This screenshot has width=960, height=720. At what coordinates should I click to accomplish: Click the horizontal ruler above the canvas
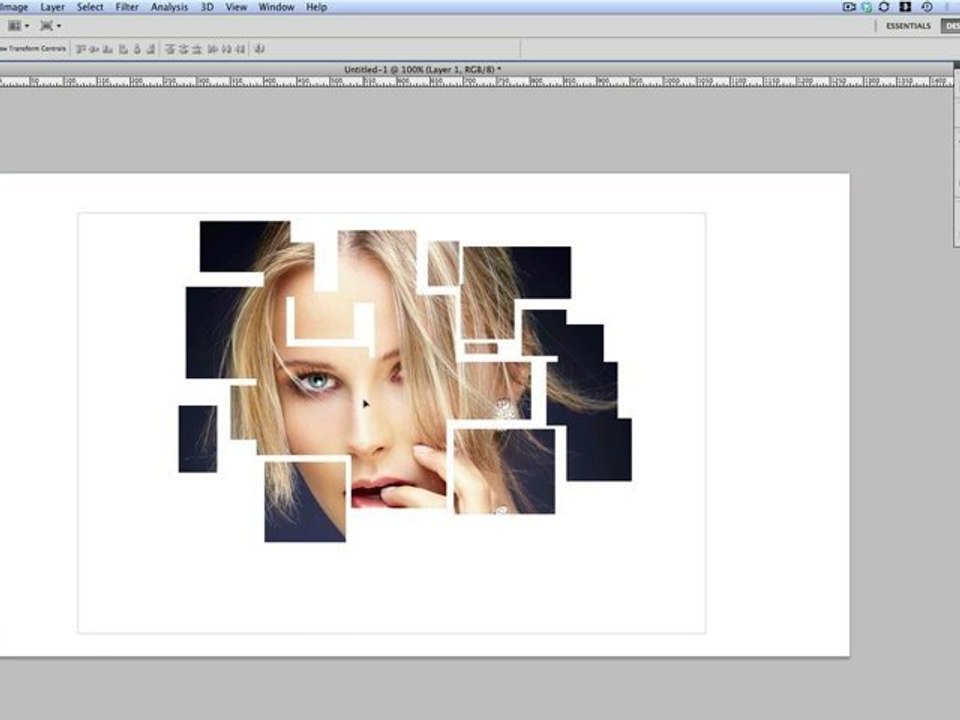pyautogui.click(x=476, y=81)
